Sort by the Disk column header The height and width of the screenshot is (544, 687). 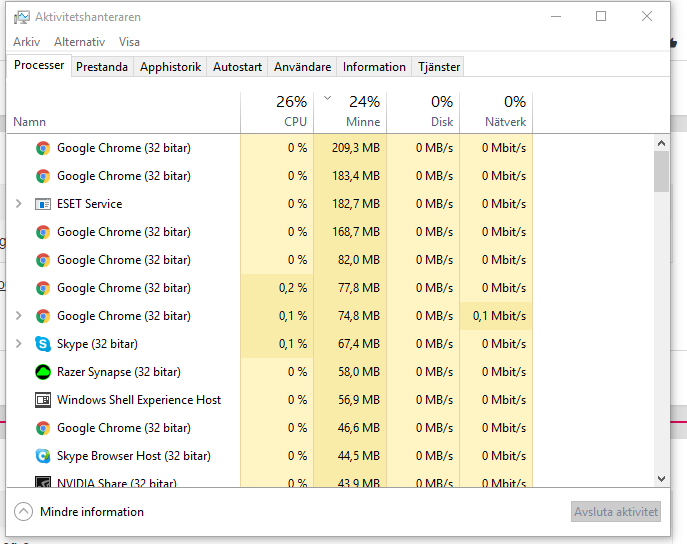point(423,112)
